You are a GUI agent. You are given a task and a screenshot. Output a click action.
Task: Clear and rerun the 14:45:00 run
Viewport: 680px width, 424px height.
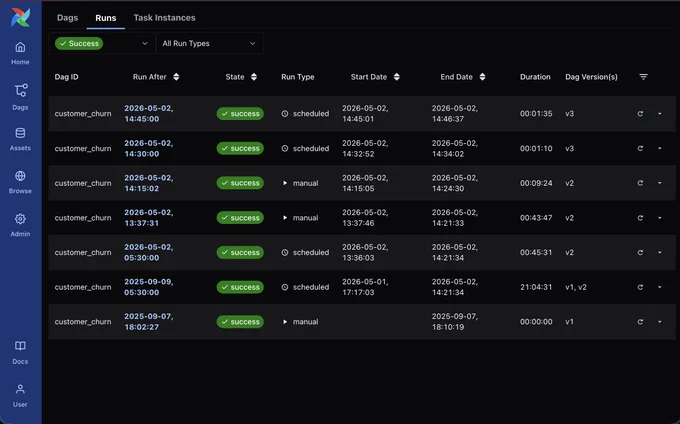[x=640, y=114]
